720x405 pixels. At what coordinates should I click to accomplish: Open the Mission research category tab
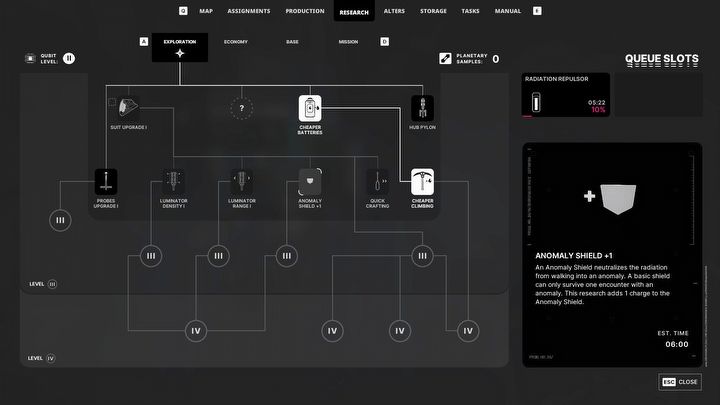(348, 42)
